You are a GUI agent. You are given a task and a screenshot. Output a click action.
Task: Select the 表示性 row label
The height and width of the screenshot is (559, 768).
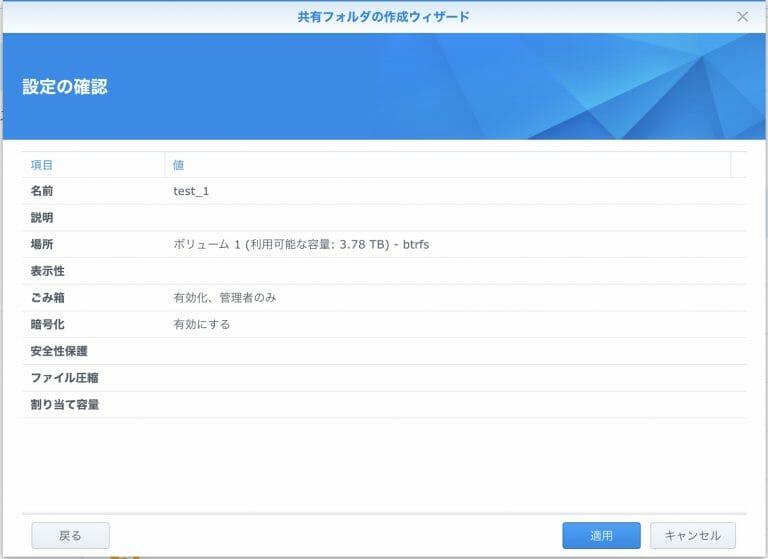48,271
